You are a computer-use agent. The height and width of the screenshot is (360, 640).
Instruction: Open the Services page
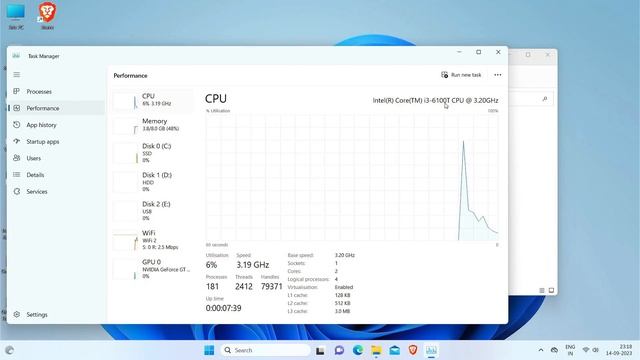coord(56,191)
